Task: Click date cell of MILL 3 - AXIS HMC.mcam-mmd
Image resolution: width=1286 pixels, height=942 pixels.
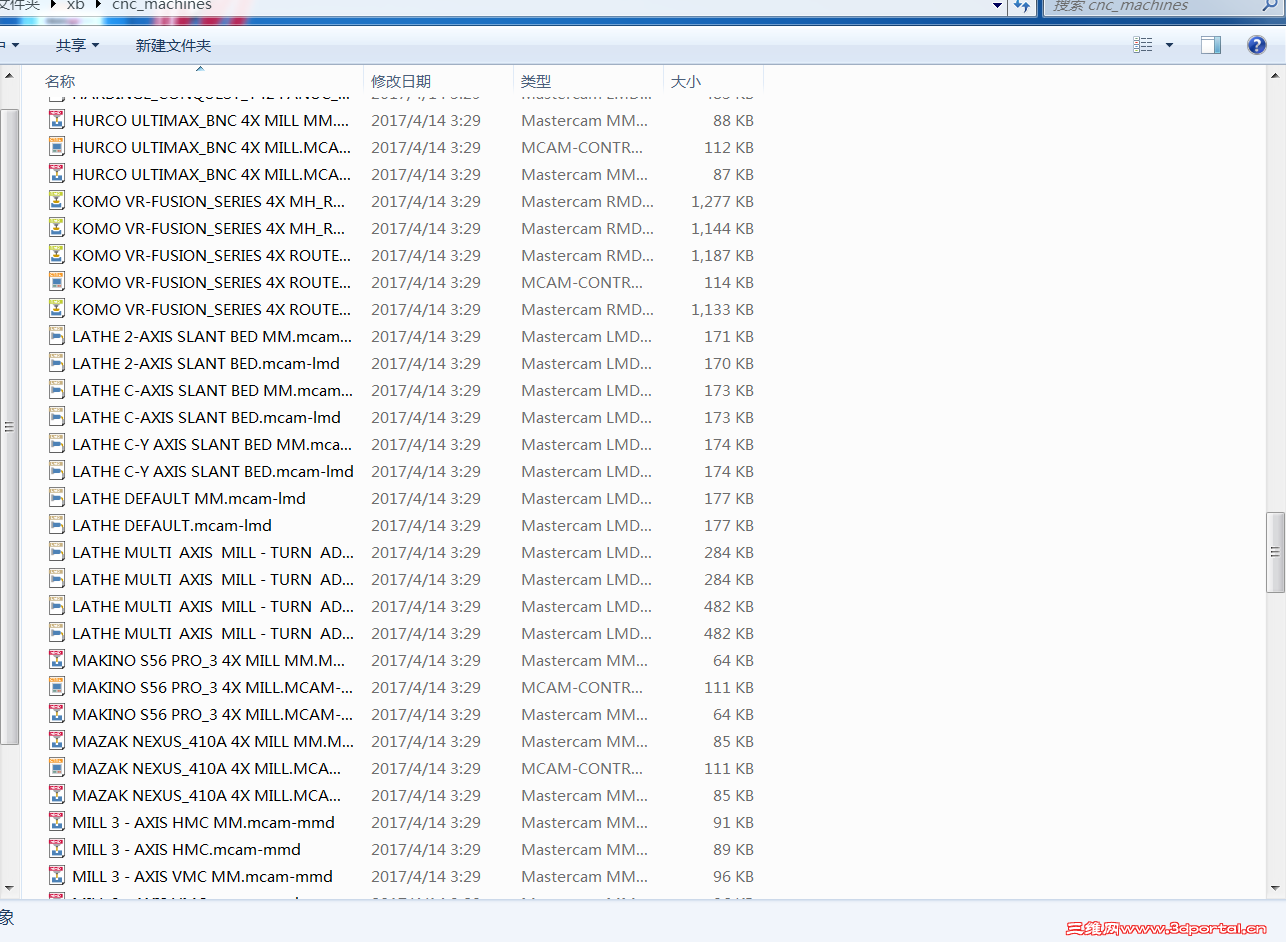Action: coord(426,849)
